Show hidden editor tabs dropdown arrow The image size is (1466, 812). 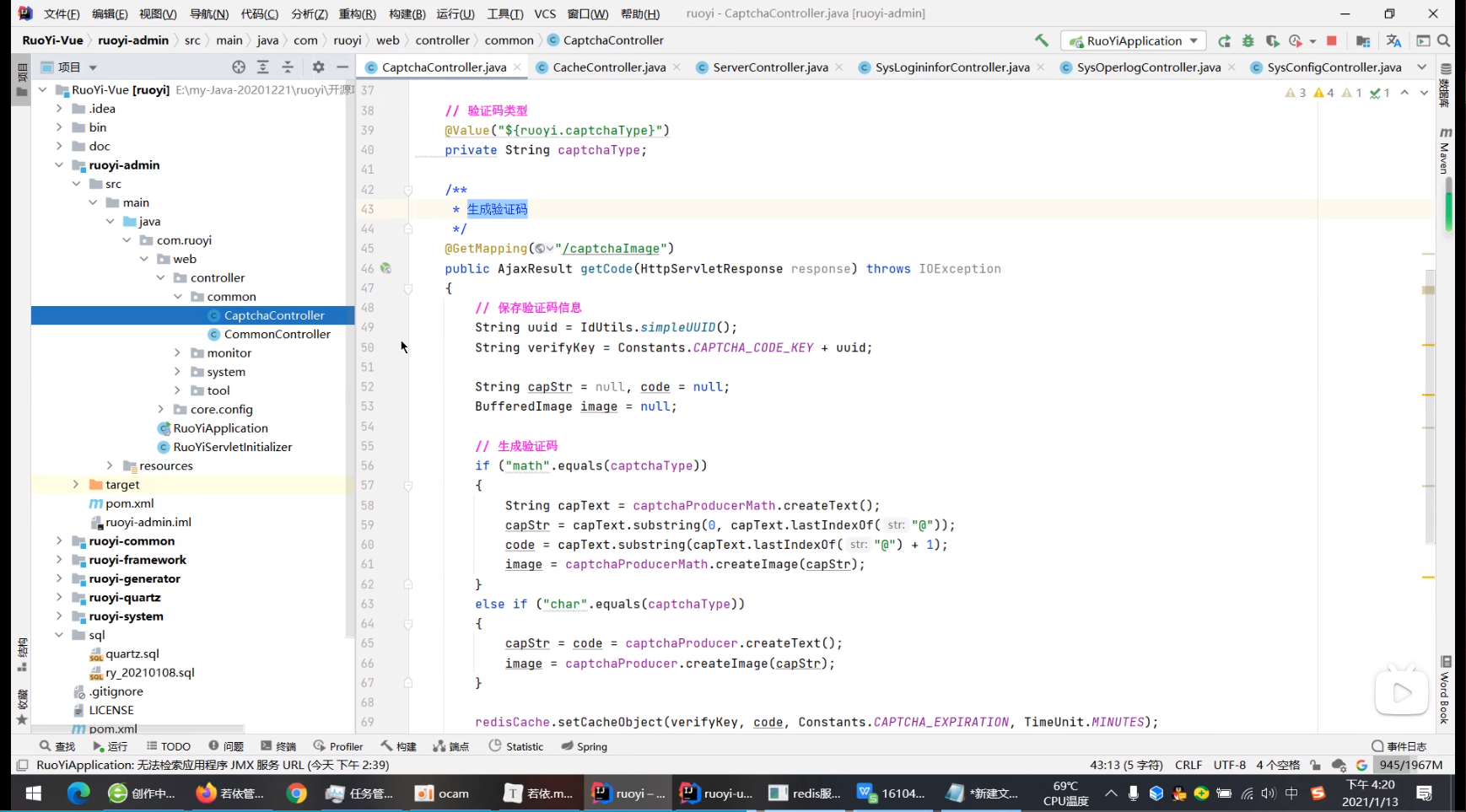pyautogui.click(x=1422, y=67)
